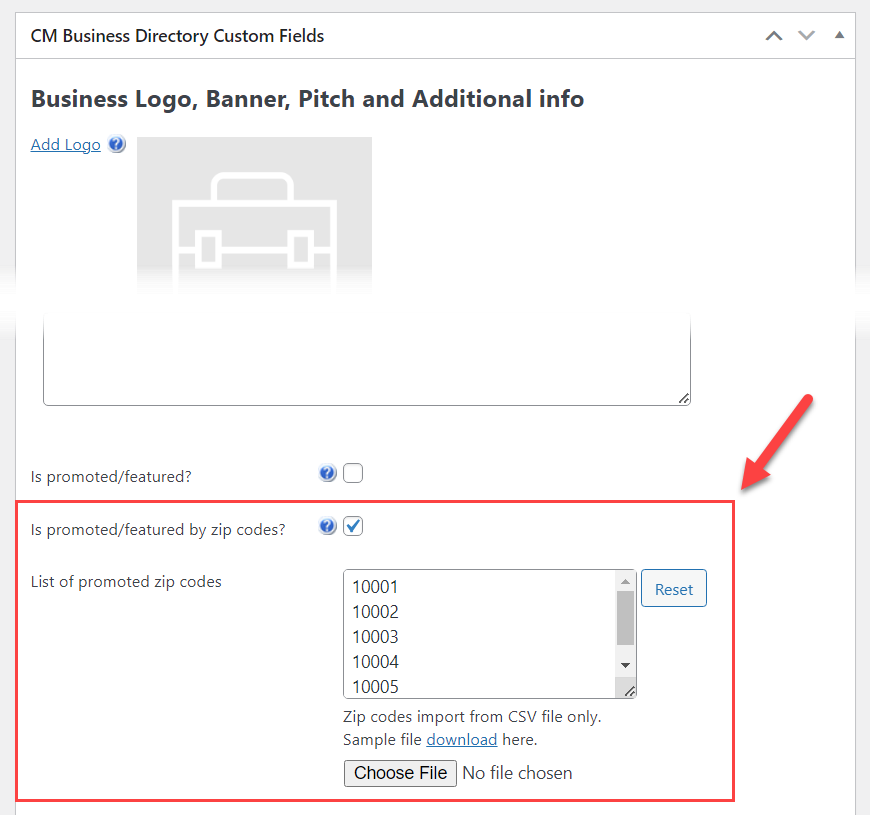Click the zip code 10002 line
The height and width of the screenshot is (815, 870).
point(376,612)
